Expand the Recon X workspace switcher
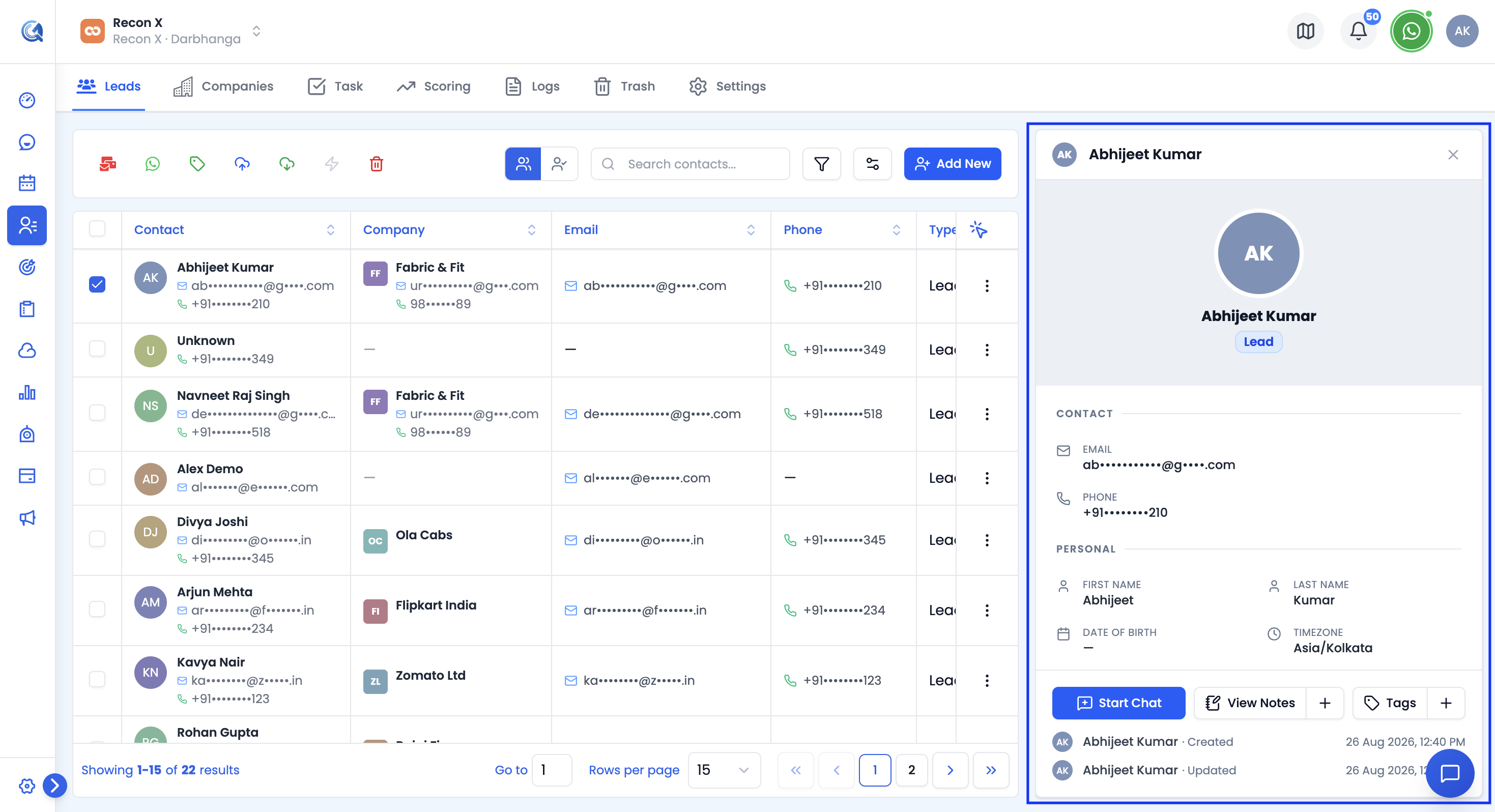 (256, 32)
